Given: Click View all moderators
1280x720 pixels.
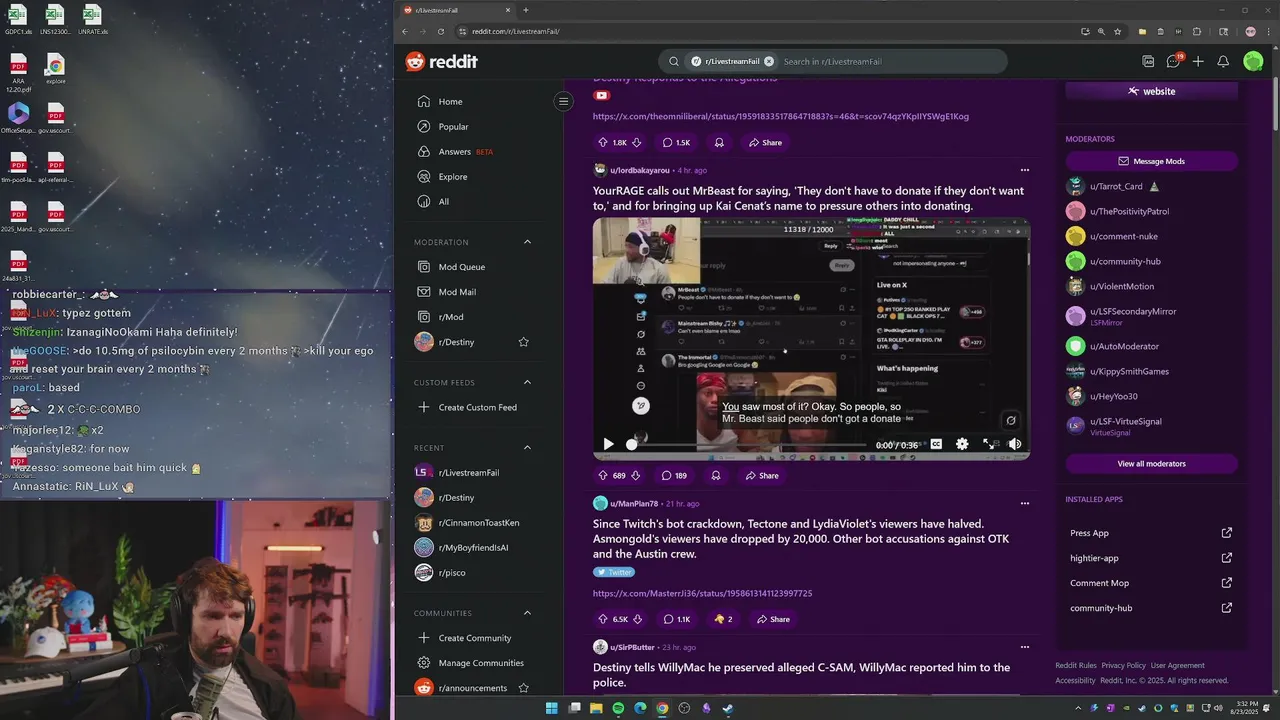Looking at the screenshot, I should [1151, 464].
